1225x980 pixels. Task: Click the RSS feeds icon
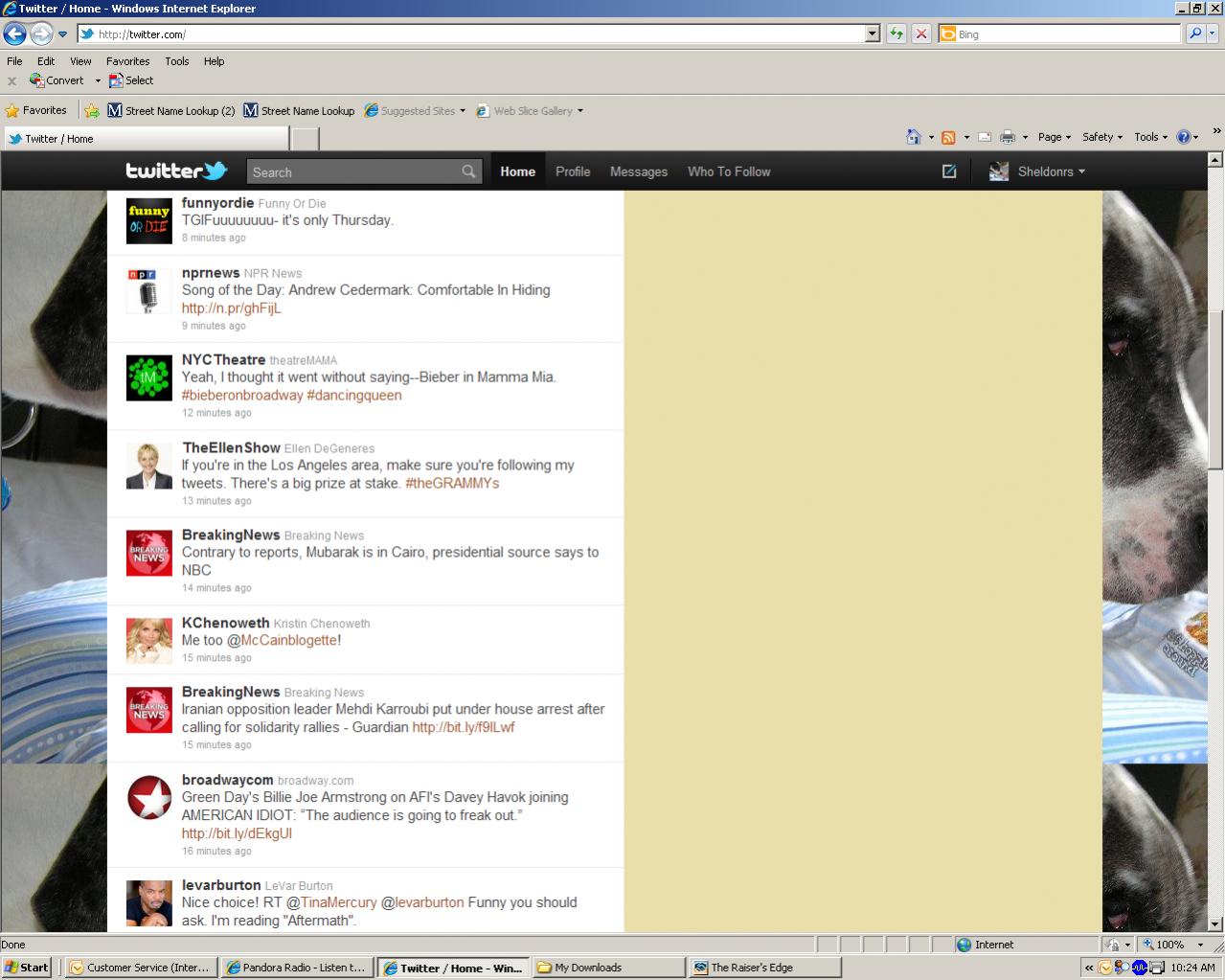(948, 137)
